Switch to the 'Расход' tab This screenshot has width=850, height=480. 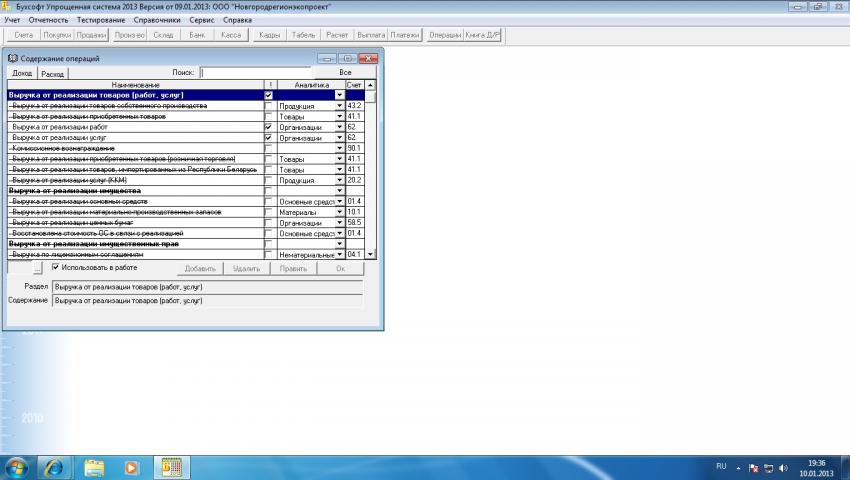tap(53, 74)
